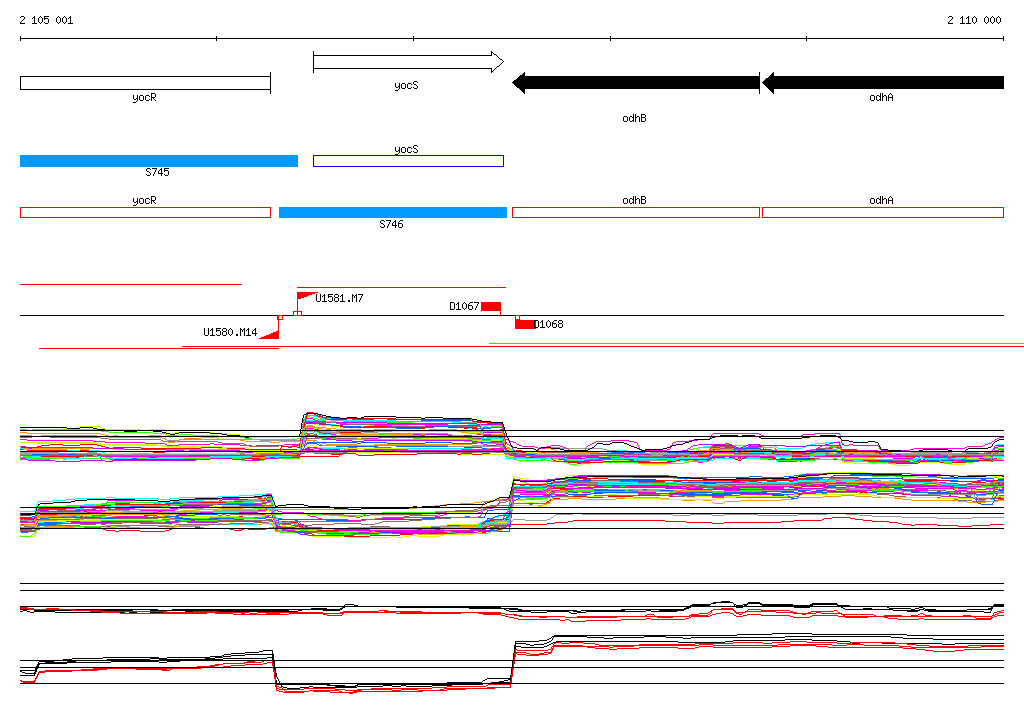The image size is (1024, 714).
Task: Click the green line above odhB region
Action: 756,343
